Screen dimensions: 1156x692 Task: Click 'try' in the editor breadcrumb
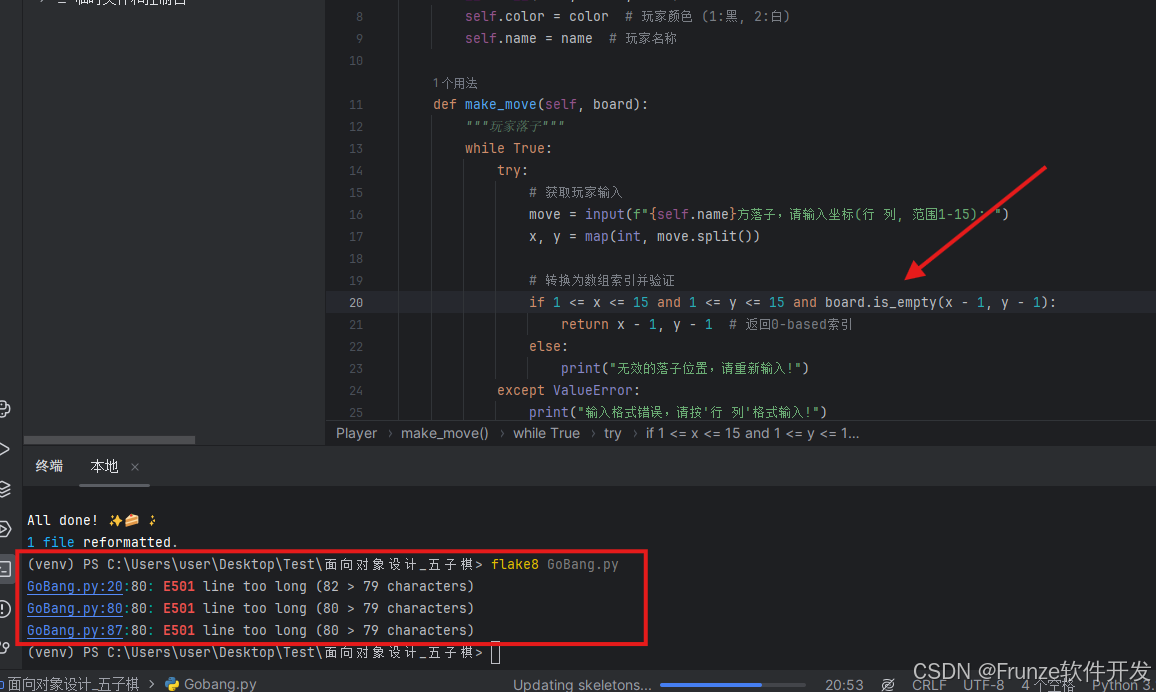pyautogui.click(x=613, y=433)
